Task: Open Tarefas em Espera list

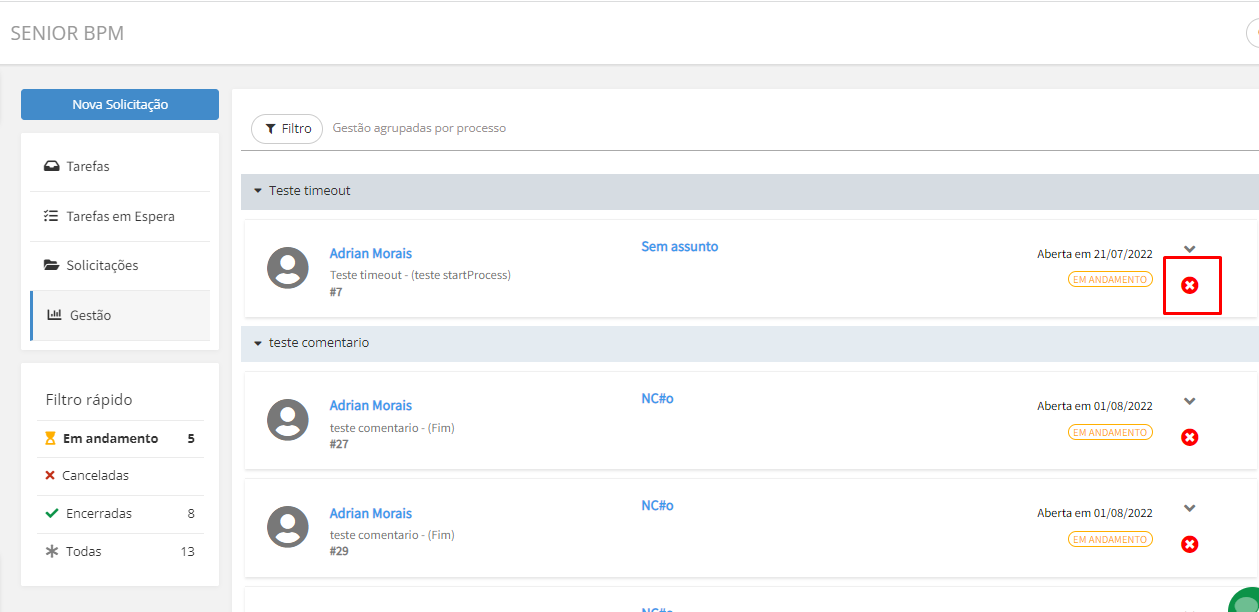Action: [120, 216]
